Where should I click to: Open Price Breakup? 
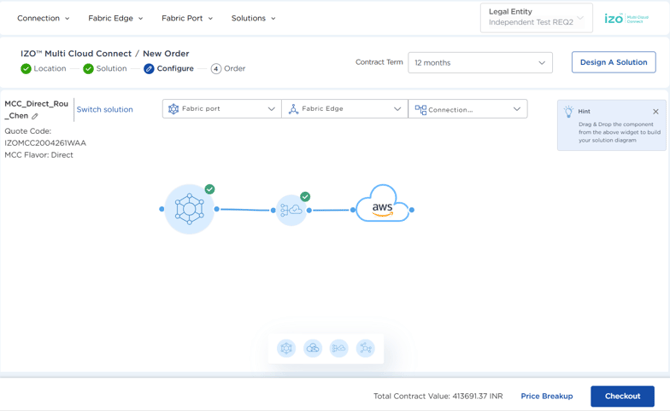pos(547,396)
